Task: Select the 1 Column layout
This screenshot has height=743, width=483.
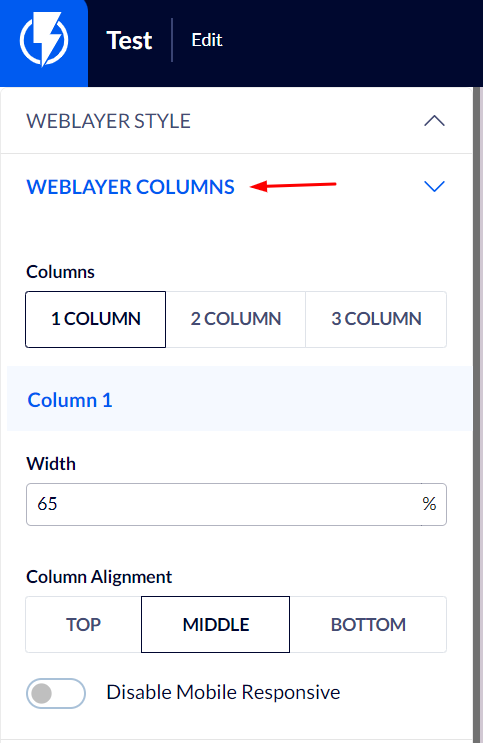Action: (96, 319)
